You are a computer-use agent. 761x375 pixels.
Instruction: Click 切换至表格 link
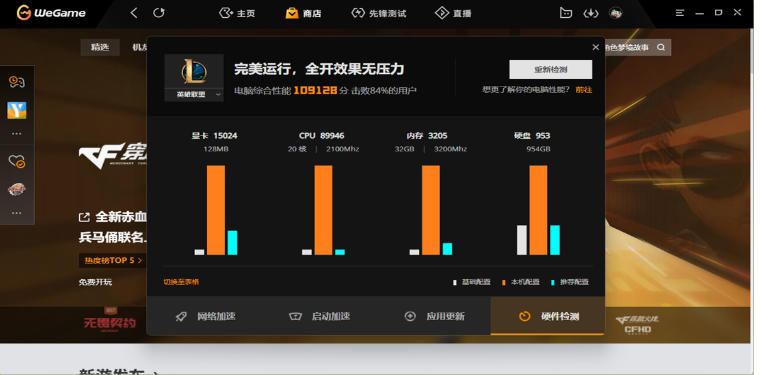[181, 282]
